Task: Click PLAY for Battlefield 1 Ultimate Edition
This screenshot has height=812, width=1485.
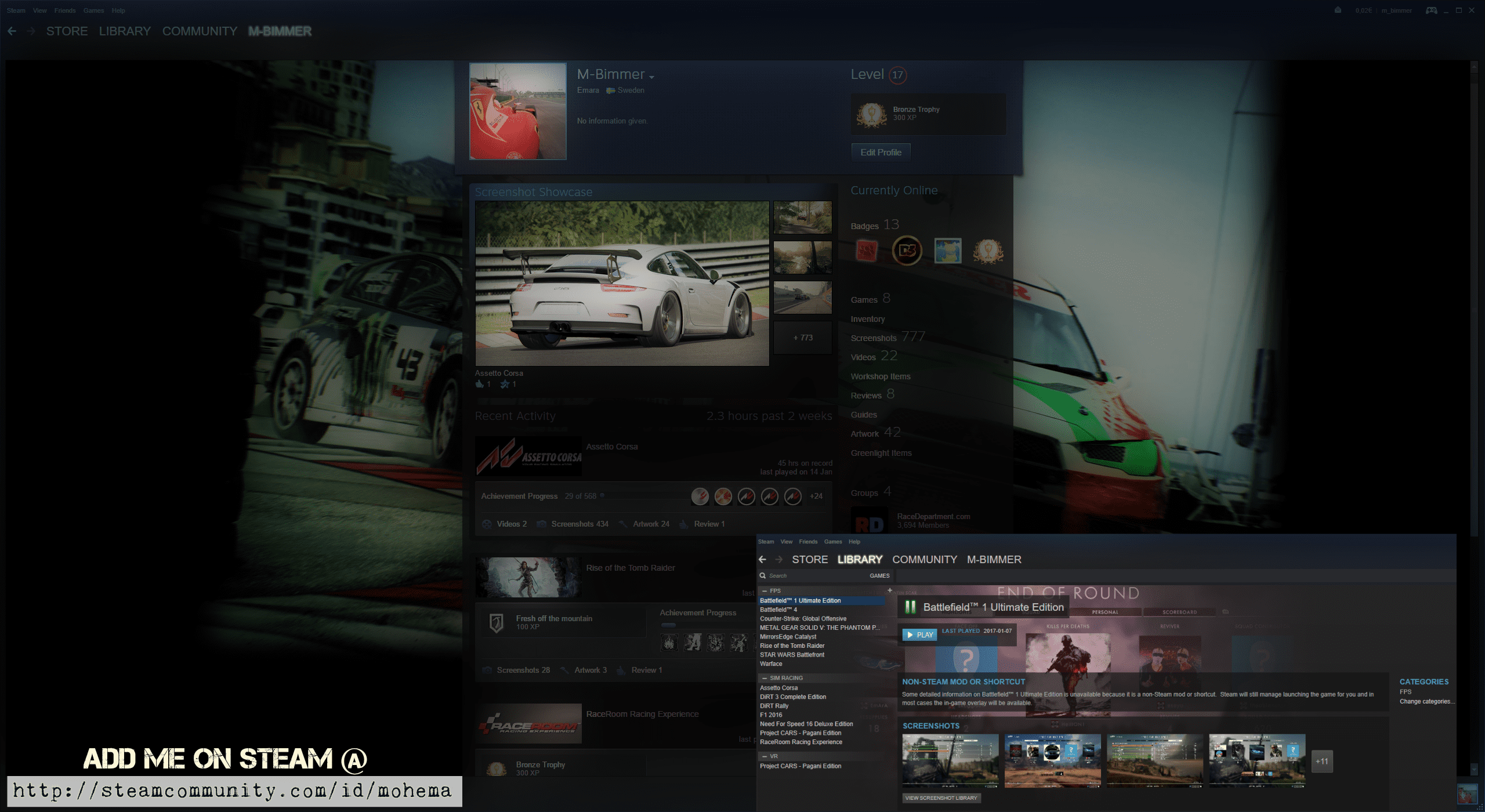Action: click(x=919, y=635)
